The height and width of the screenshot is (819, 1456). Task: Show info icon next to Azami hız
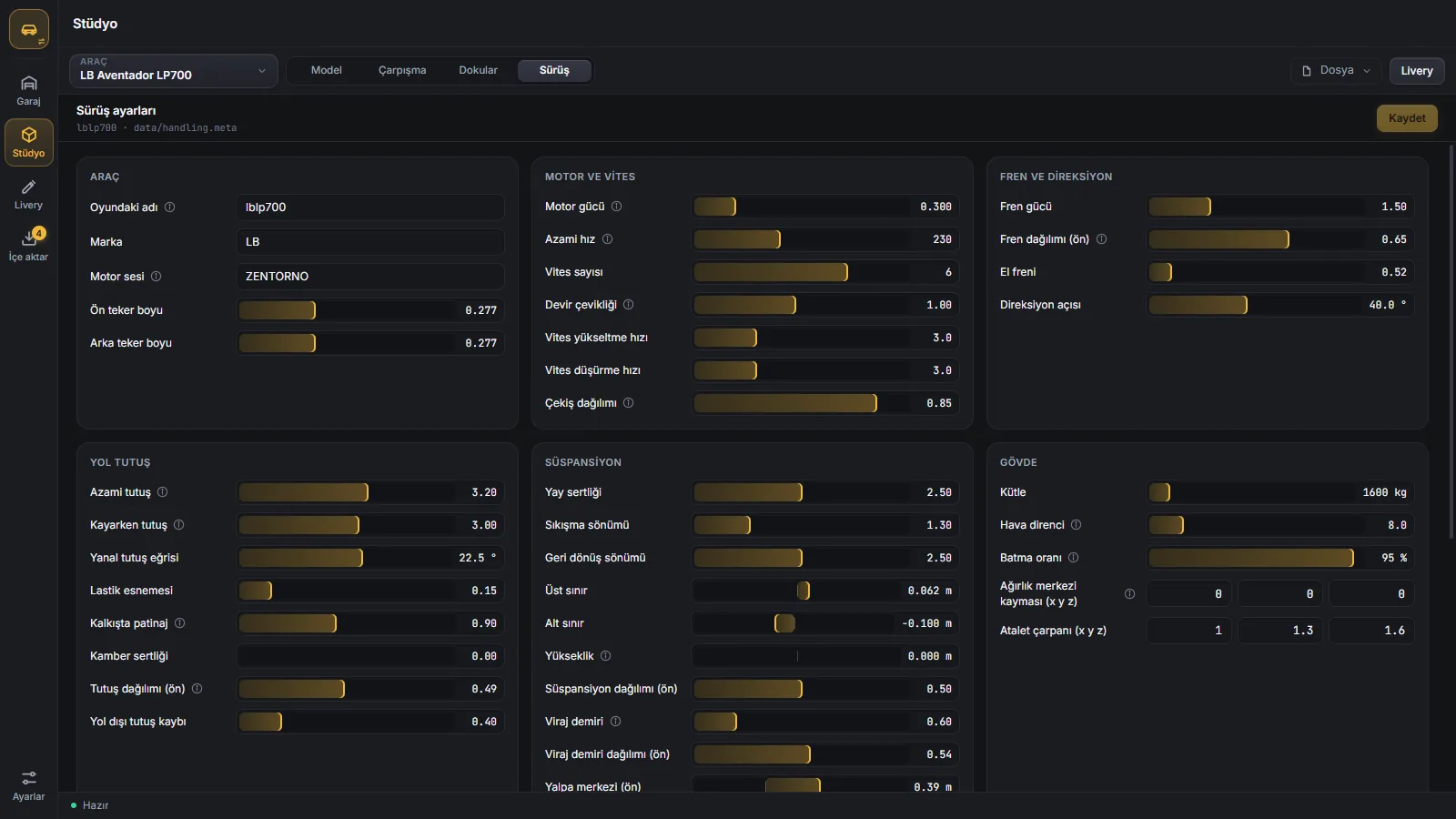coord(607,239)
